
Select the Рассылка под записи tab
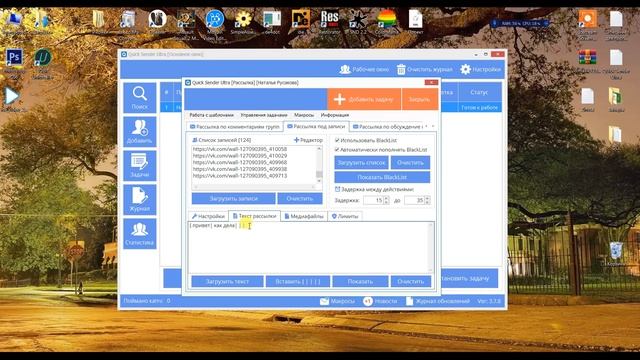click(316, 127)
